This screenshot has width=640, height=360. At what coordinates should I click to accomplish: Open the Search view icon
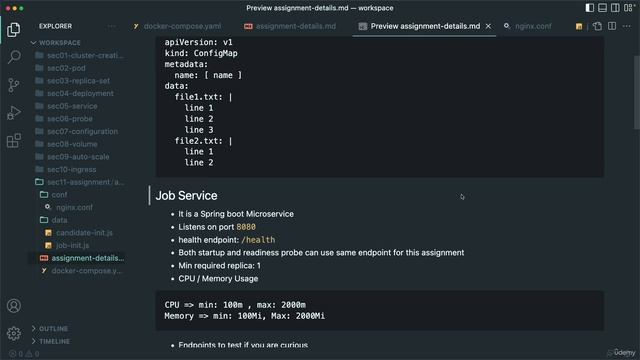click(x=13, y=57)
